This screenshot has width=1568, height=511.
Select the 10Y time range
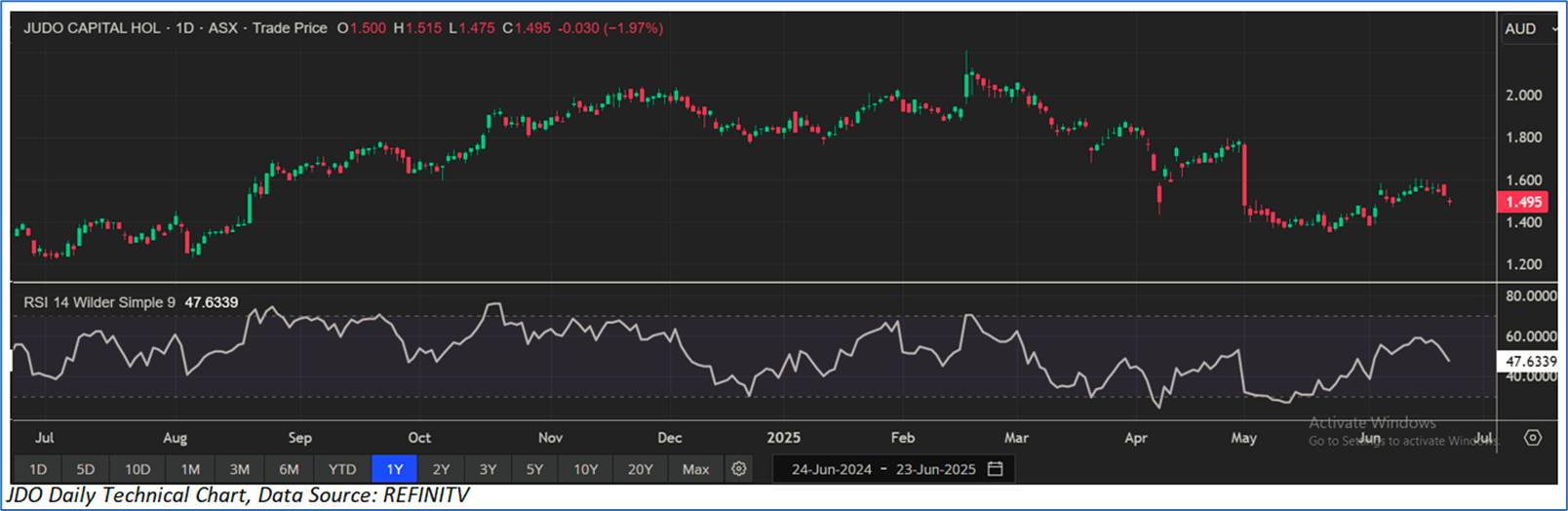tap(585, 469)
